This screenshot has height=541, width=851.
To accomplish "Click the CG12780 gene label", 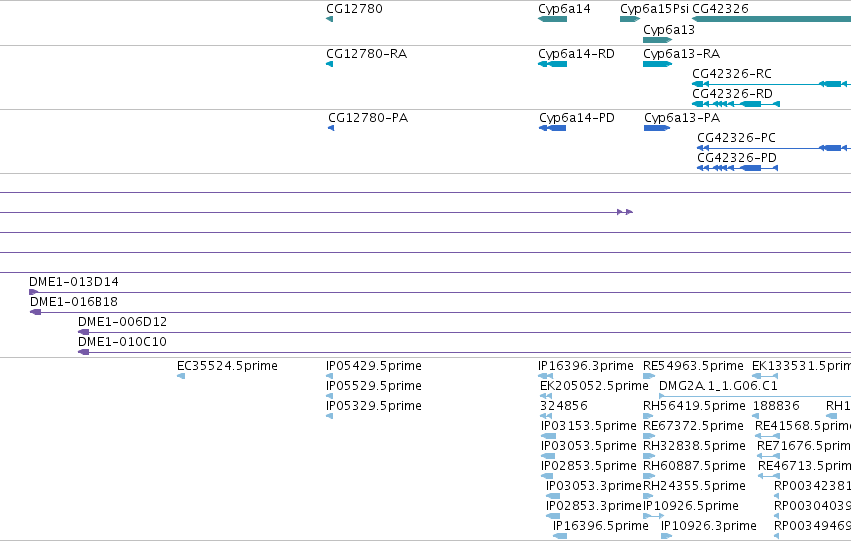I will click(x=354, y=9).
